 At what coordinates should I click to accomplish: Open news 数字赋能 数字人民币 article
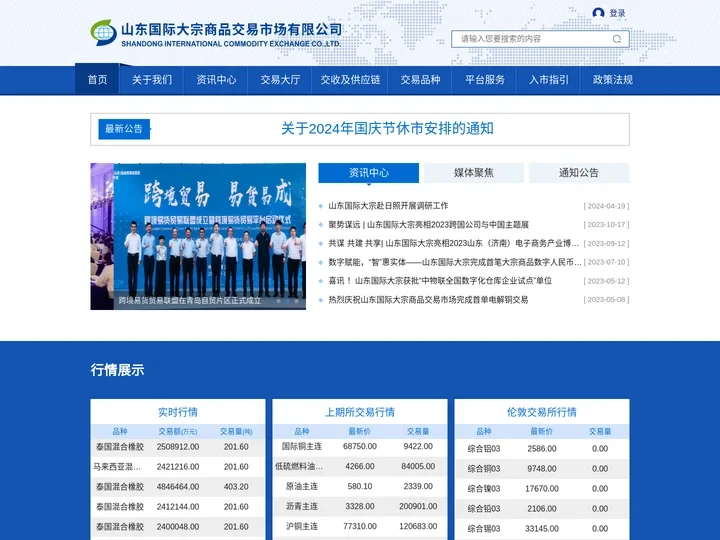point(455,262)
